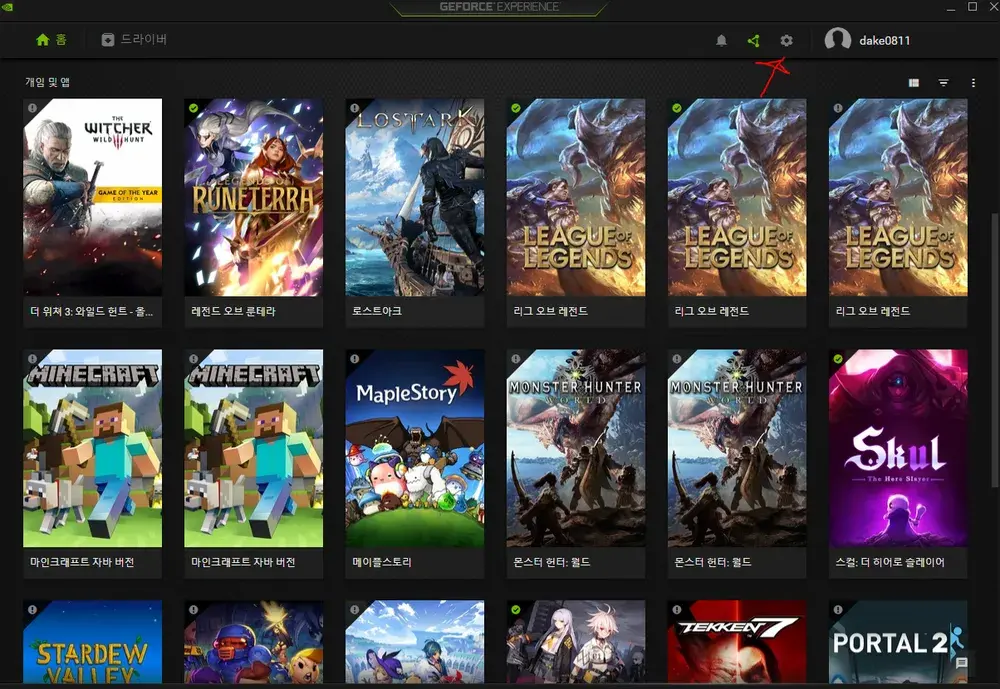Image resolution: width=1000 pixels, height=689 pixels.
Task: Open the three-dot more options menu
Action: (973, 82)
